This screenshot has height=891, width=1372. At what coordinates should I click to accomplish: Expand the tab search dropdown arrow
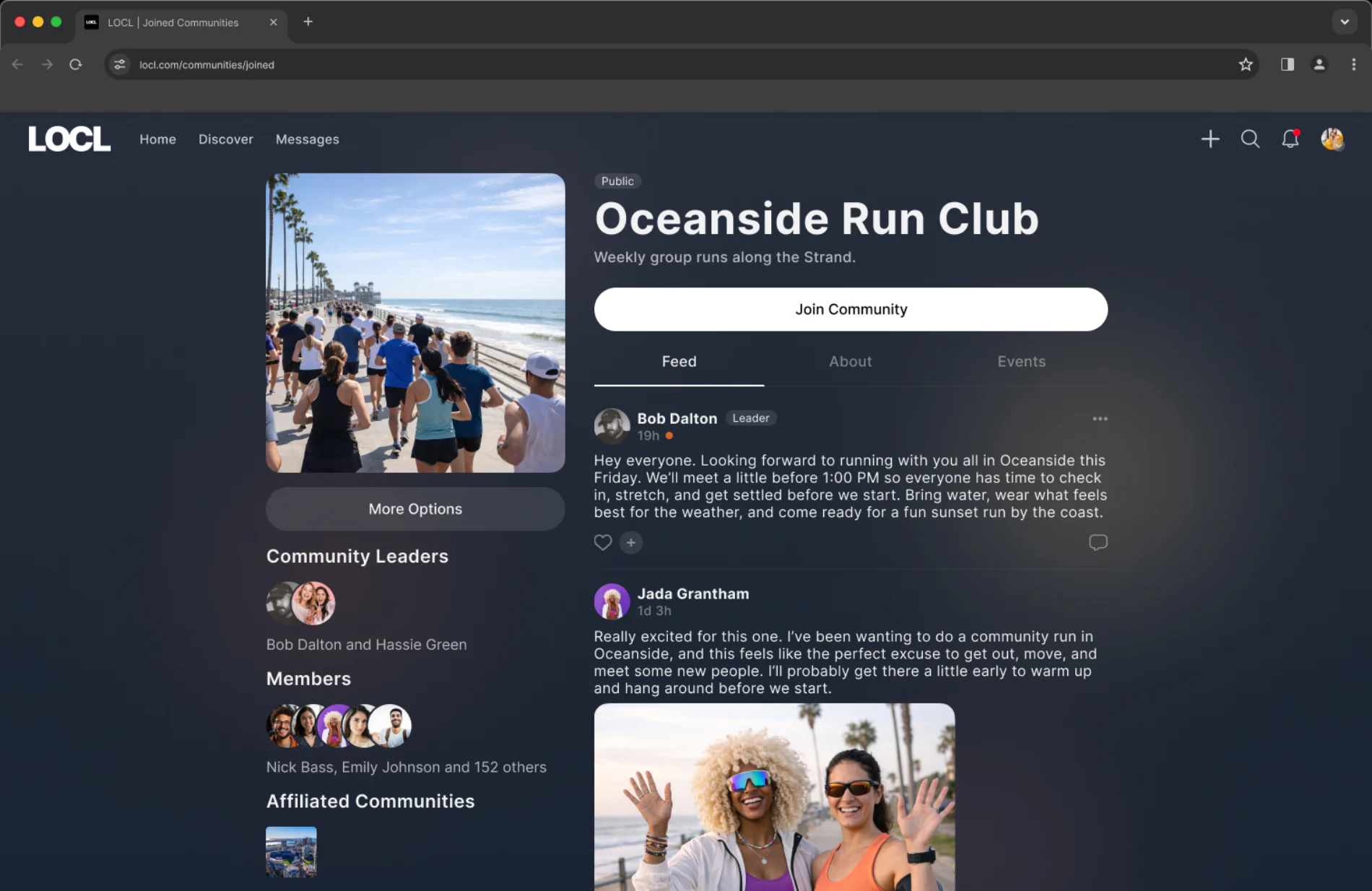tap(1345, 22)
